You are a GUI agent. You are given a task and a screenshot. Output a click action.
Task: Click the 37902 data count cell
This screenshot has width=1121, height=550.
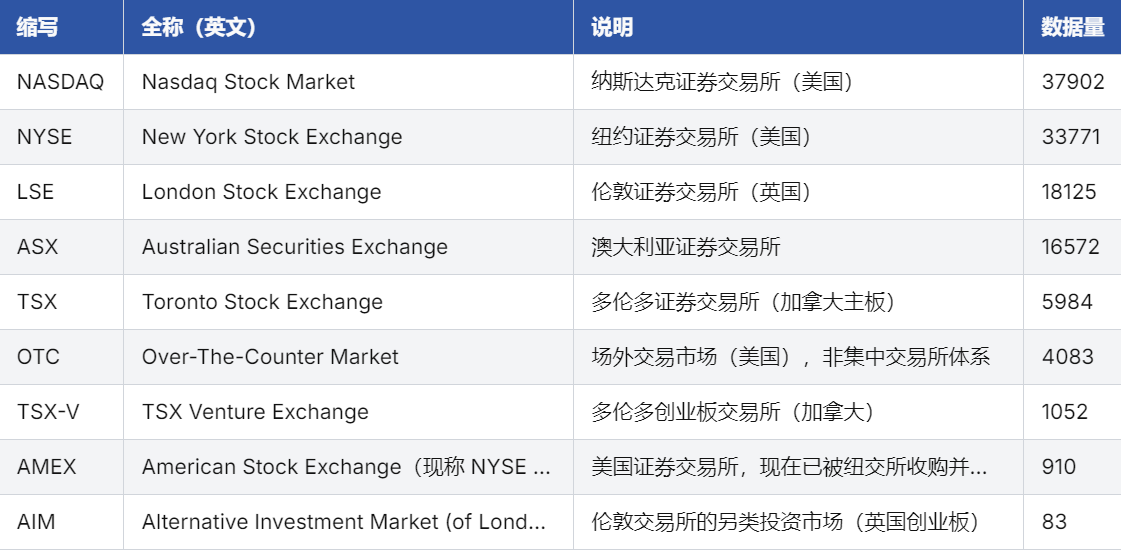(x=1072, y=82)
